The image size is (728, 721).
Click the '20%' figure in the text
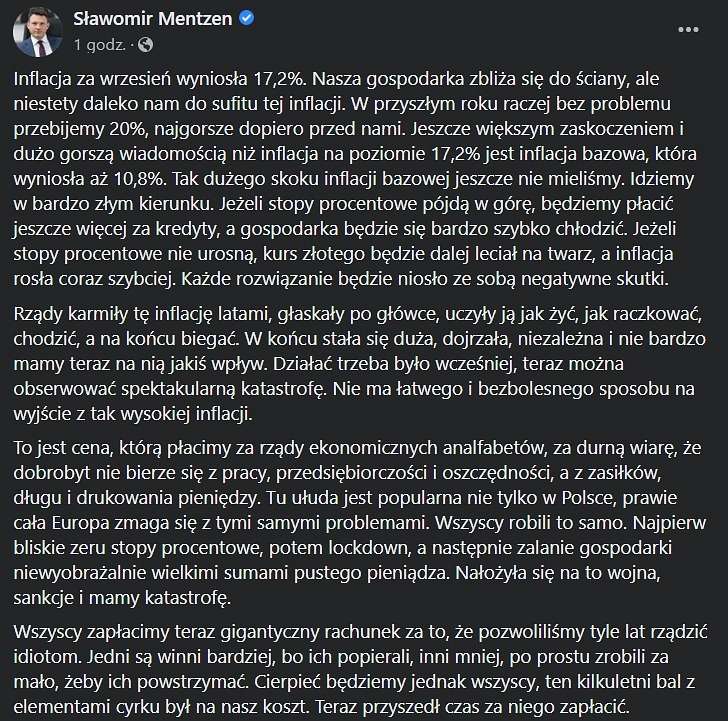pyautogui.click(x=128, y=129)
